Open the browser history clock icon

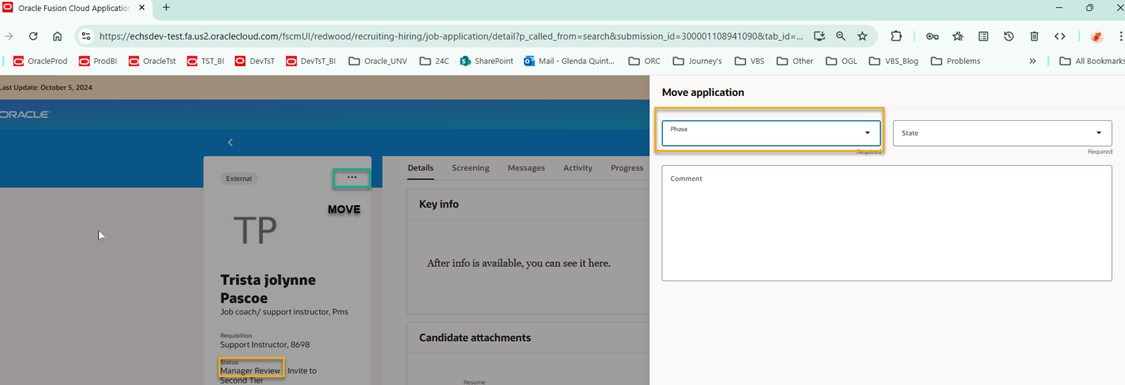(x=1009, y=36)
